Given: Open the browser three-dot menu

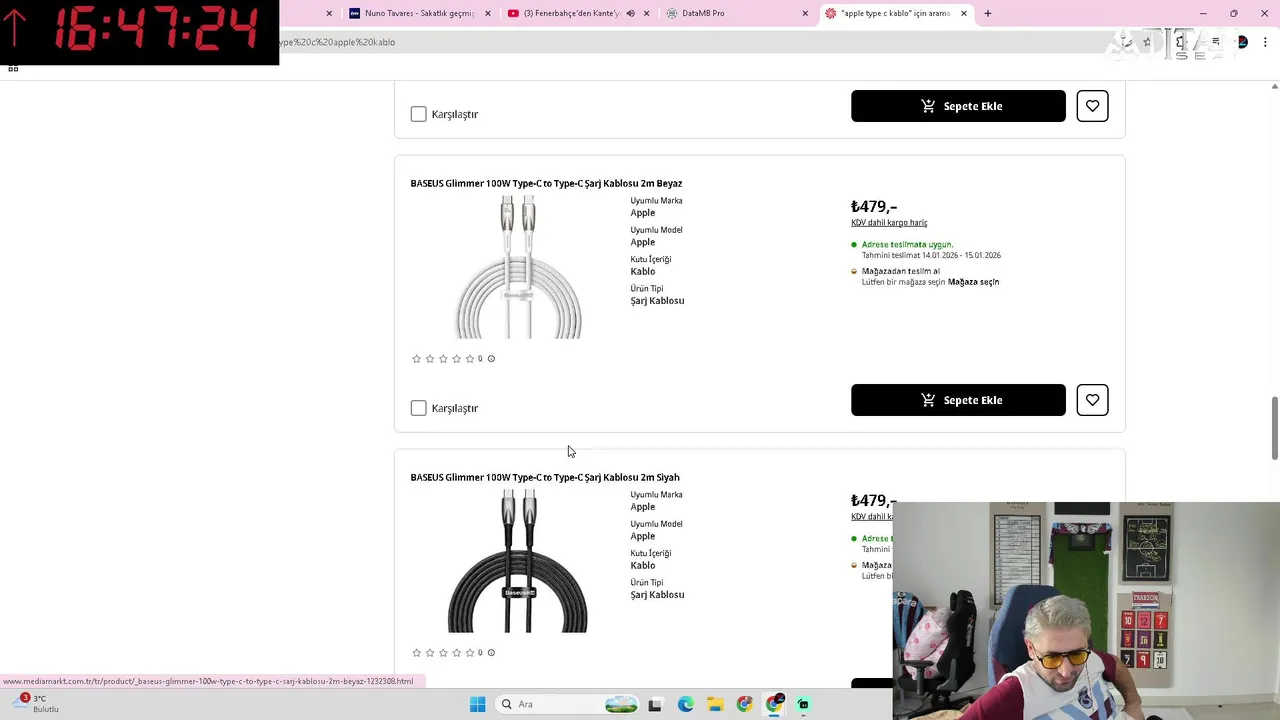Looking at the screenshot, I should [1267, 42].
